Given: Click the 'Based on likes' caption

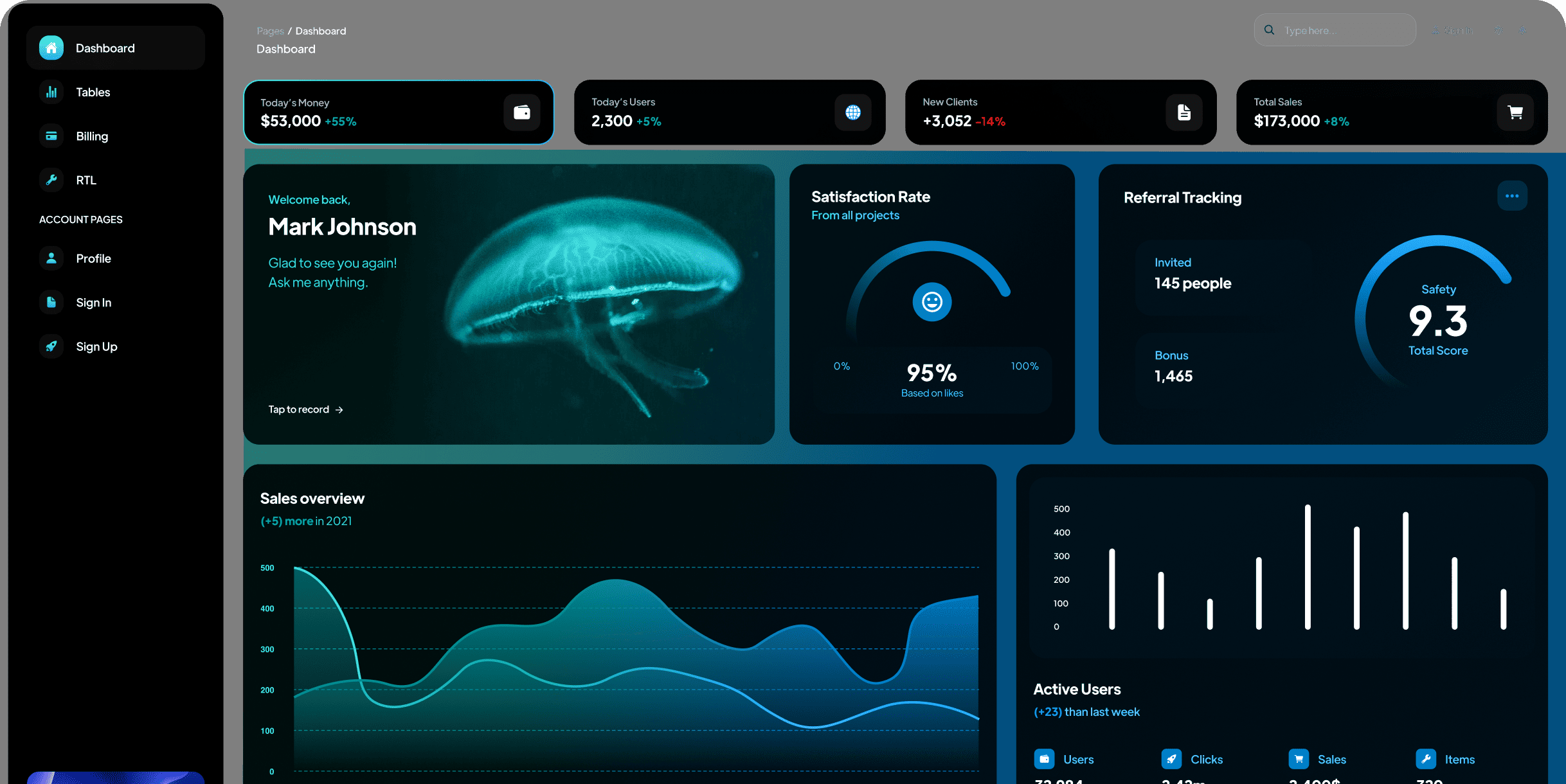Looking at the screenshot, I should pos(932,393).
